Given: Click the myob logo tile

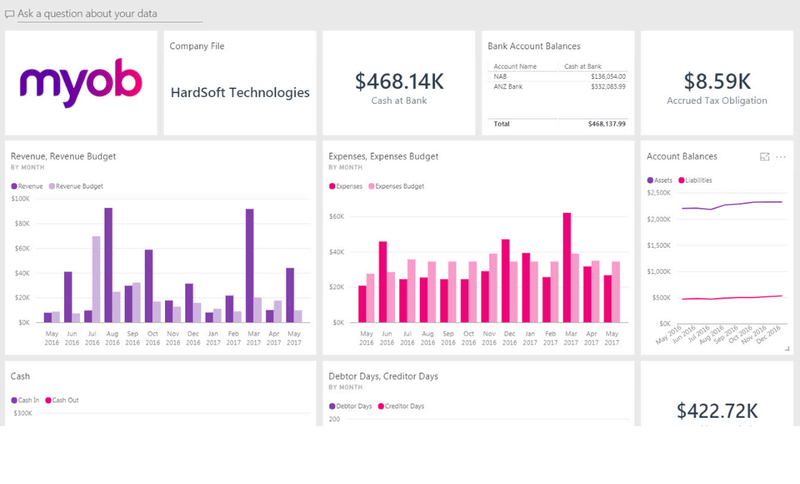Looking at the screenshot, I should [x=81, y=82].
